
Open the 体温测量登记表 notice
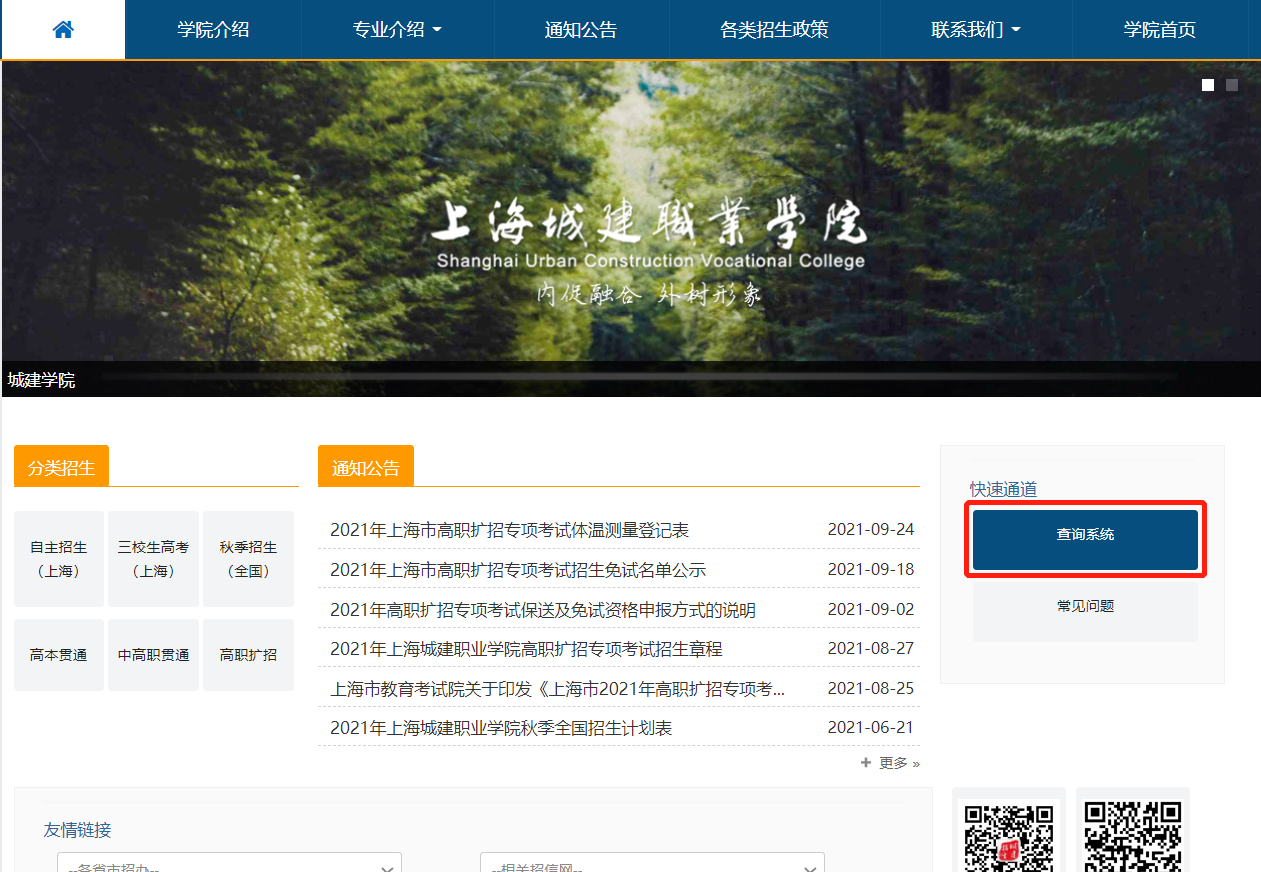click(x=509, y=530)
